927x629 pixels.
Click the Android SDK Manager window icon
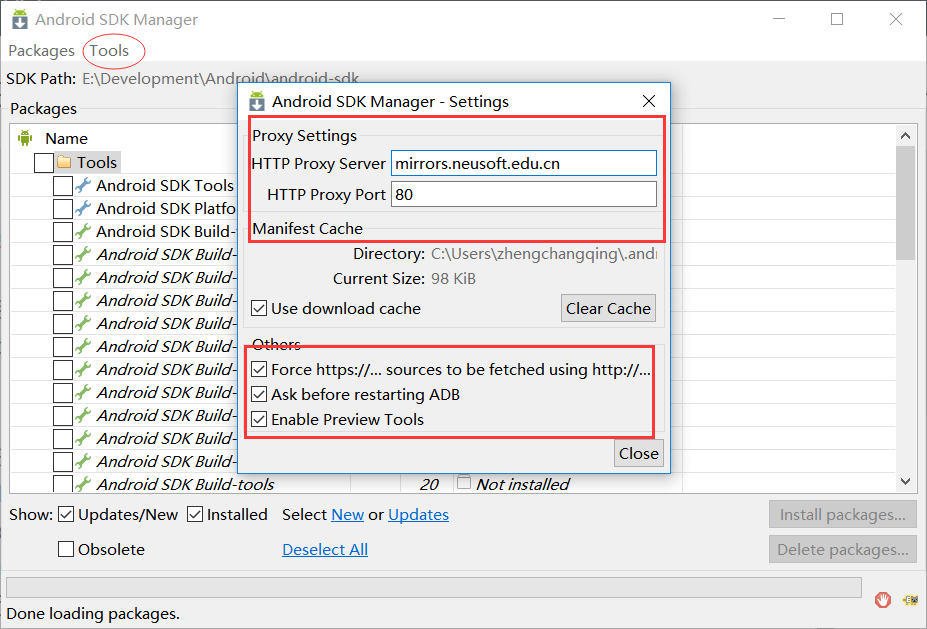coord(19,19)
